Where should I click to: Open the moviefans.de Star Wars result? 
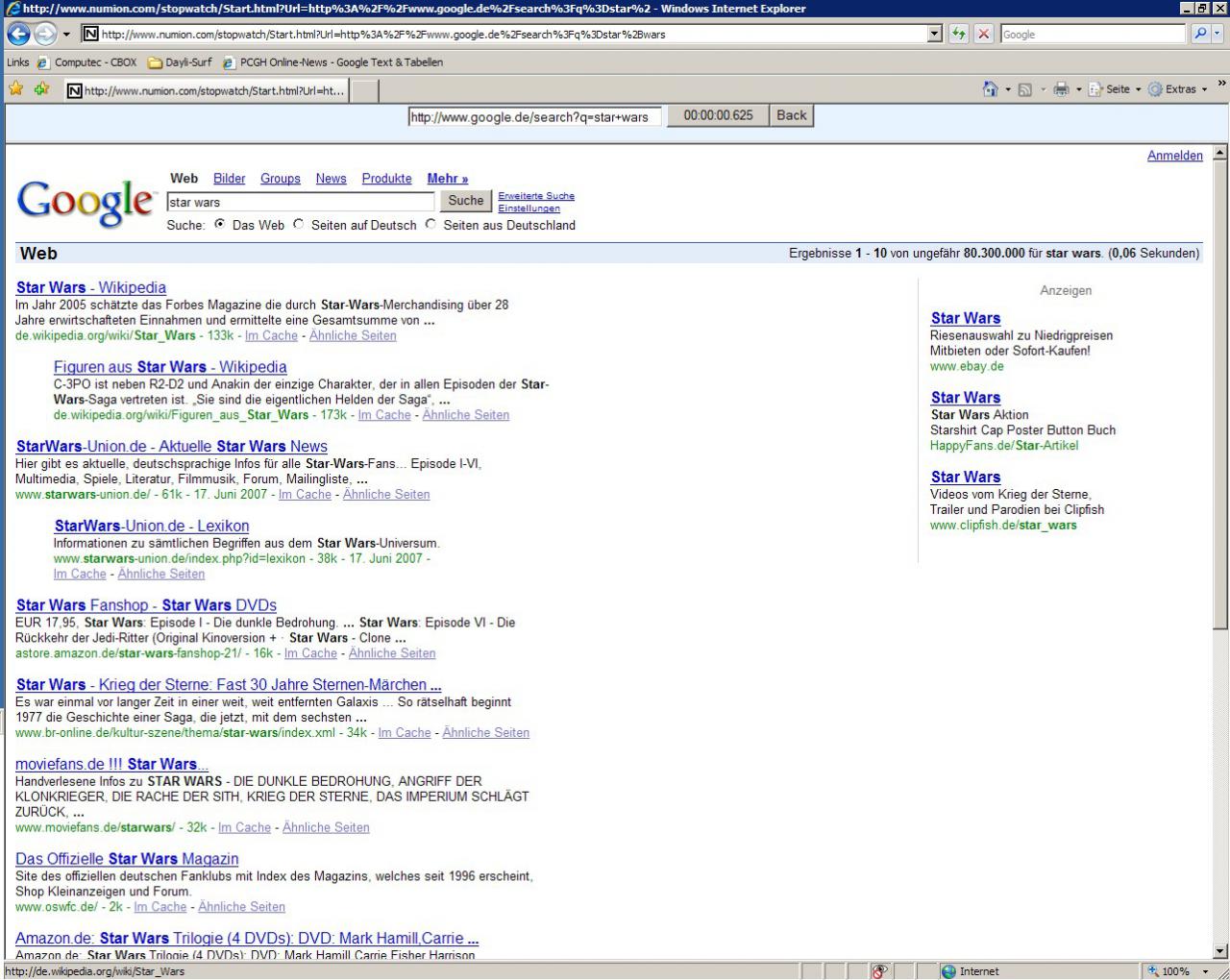[x=111, y=764]
